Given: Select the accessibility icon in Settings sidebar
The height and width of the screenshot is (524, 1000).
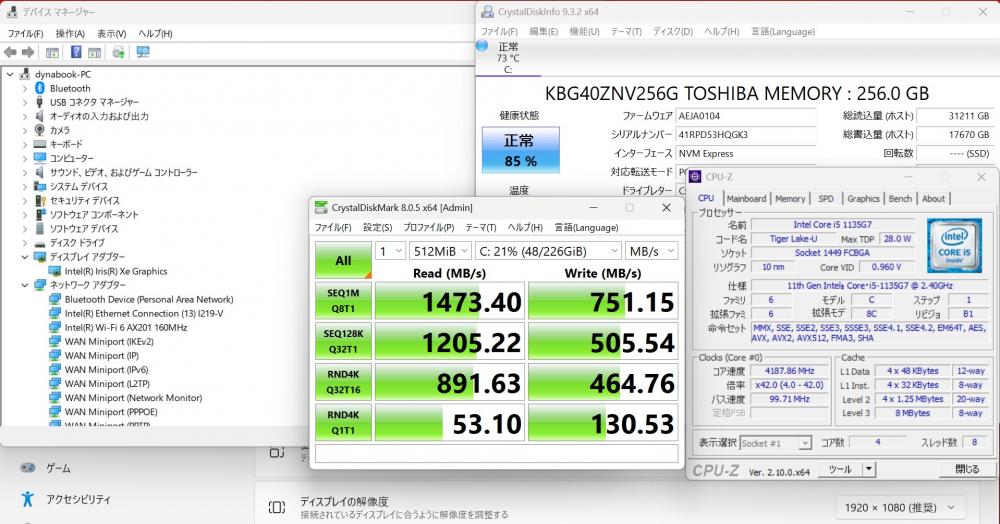Looking at the screenshot, I should [27, 499].
